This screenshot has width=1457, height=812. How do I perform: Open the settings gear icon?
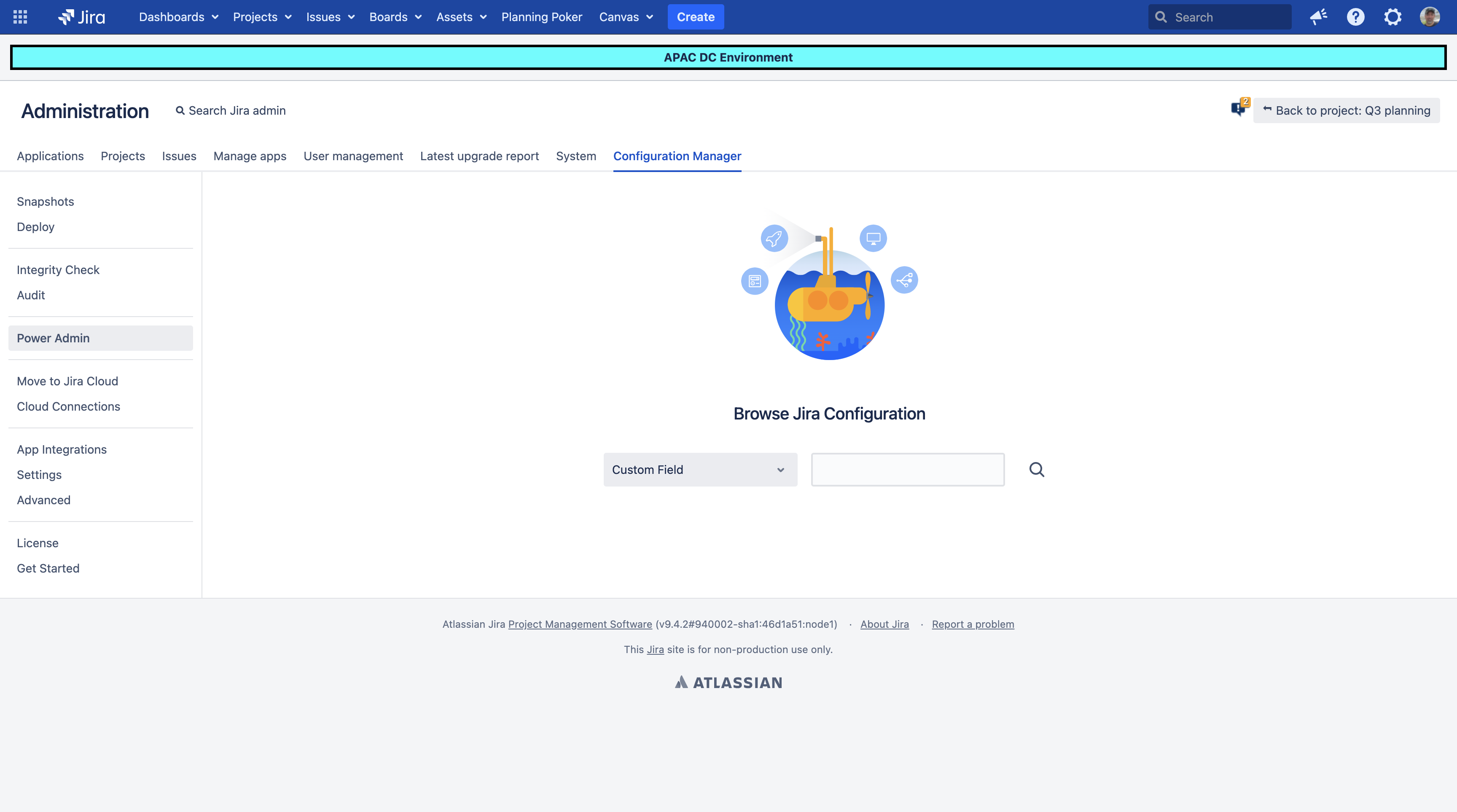1392,17
